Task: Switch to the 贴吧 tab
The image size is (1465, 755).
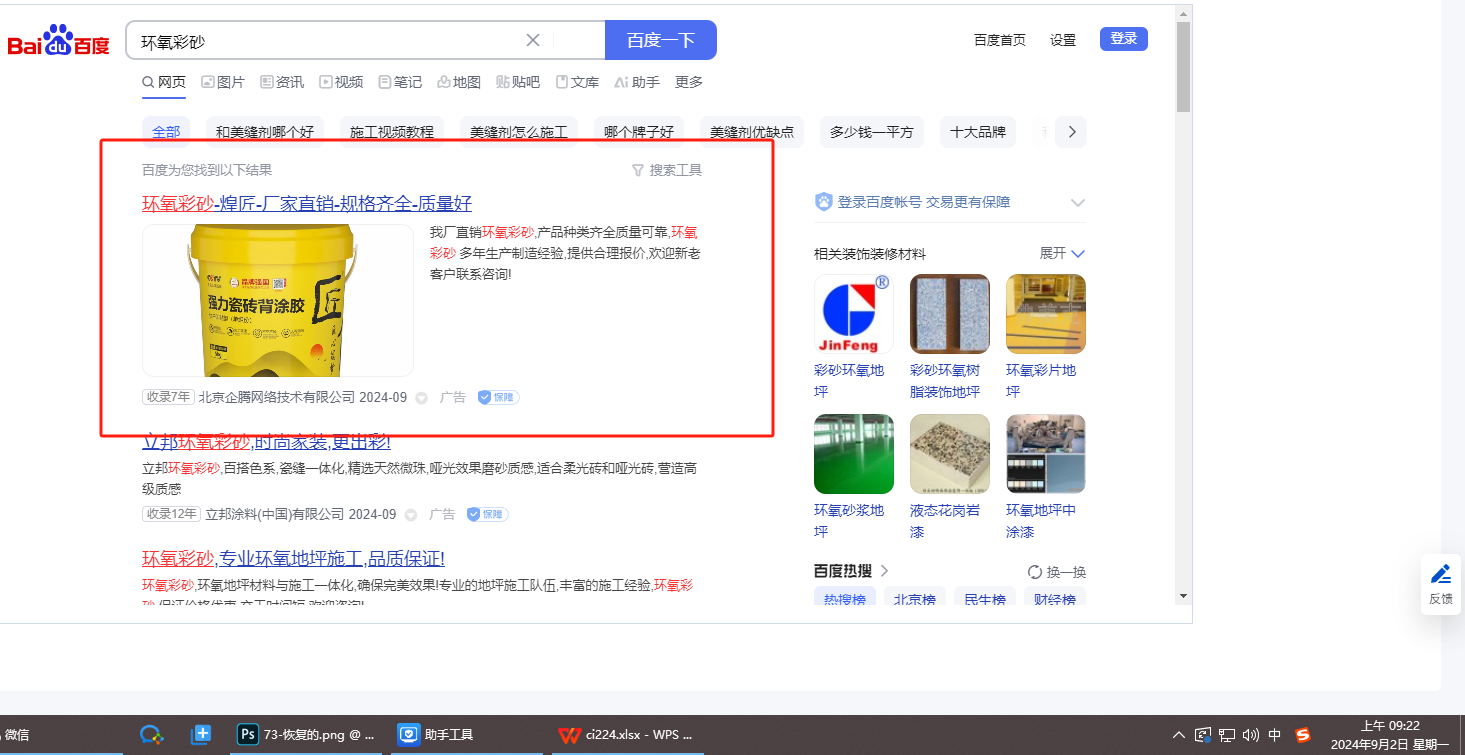Action: [518, 82]
